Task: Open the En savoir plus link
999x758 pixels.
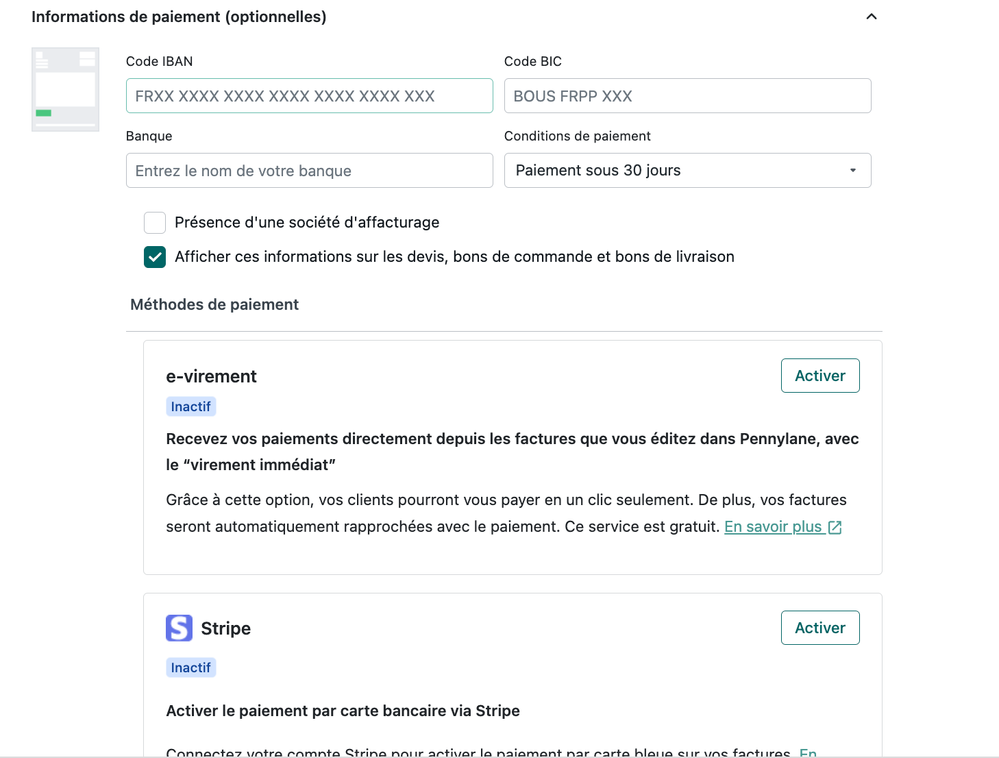Action: click(x=772, y=527)
